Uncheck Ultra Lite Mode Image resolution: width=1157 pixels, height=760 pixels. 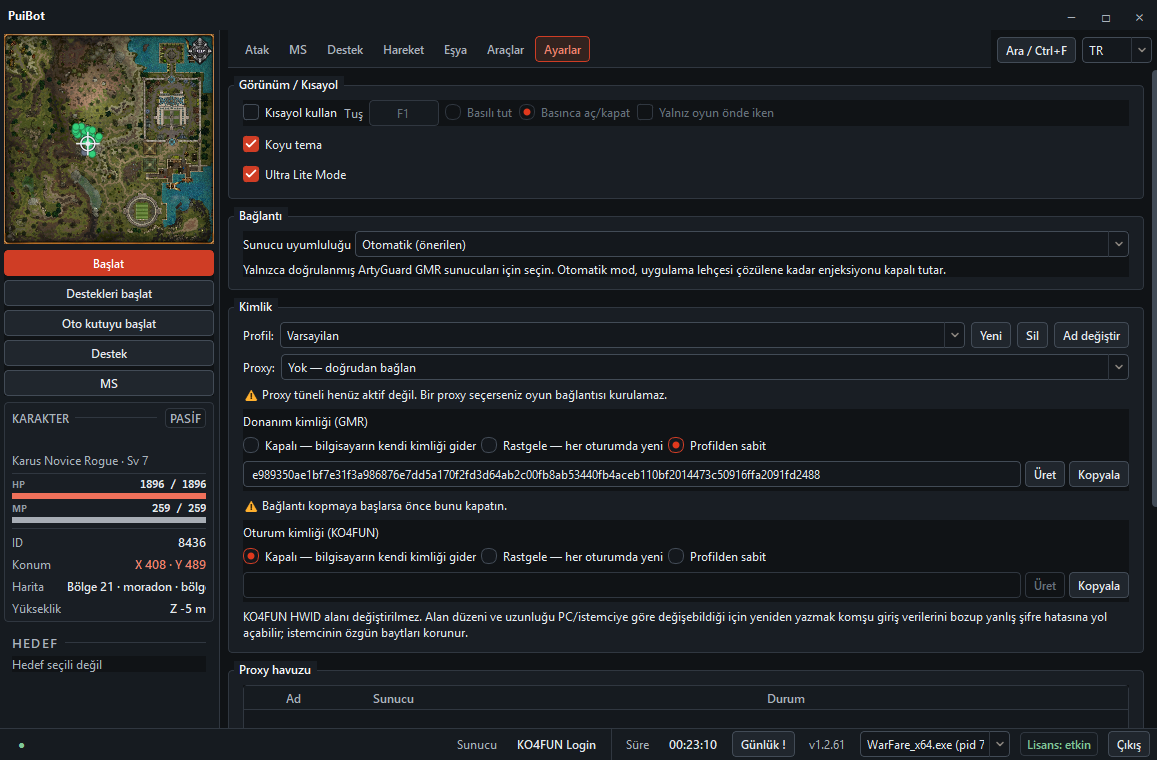(x=251, y=175)
